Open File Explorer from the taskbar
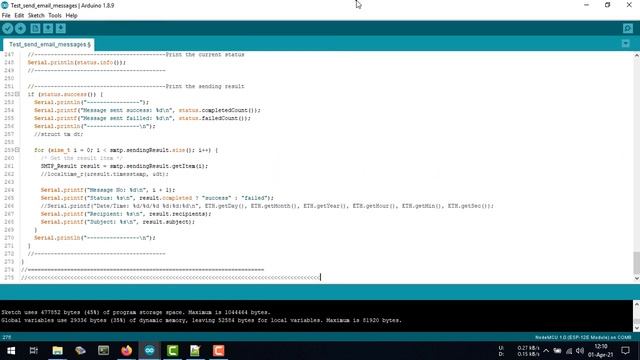The height and width of the screenshot is (360, 640). point(58,351)
